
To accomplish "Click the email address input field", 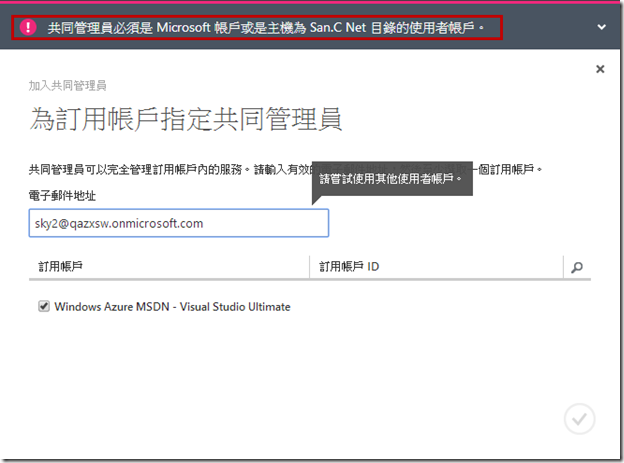I will pyautogui.click(x=179, y=223).
